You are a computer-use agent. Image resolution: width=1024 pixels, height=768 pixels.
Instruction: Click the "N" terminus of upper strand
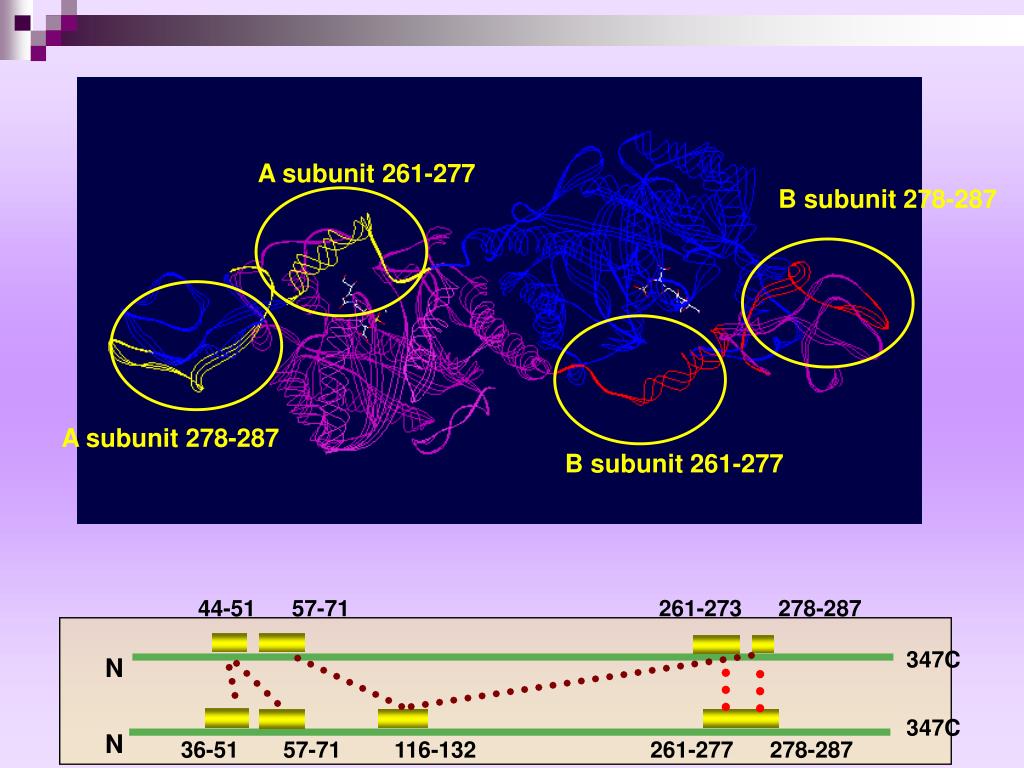click(x=114, y=668)
